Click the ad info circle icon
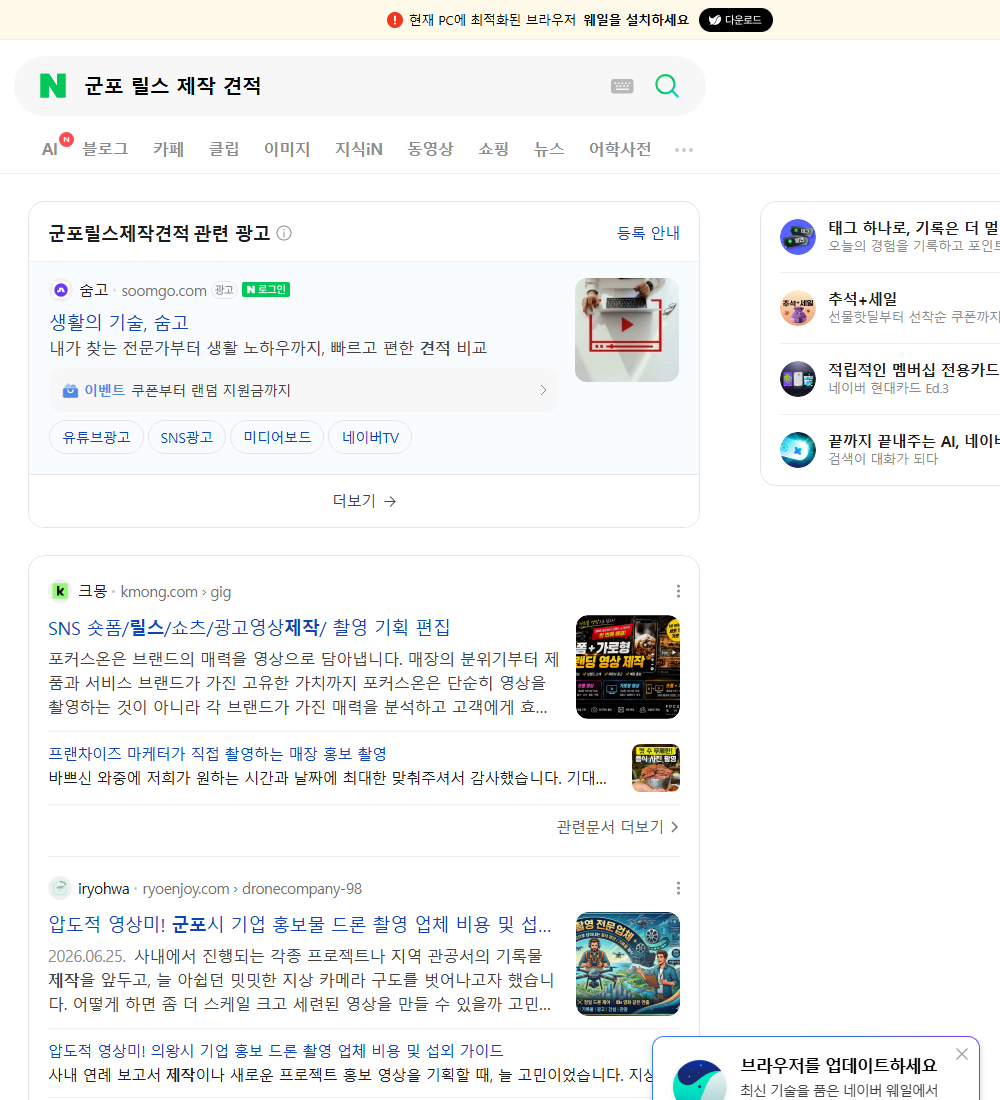 pyautogui.click(x=284, y=233)
